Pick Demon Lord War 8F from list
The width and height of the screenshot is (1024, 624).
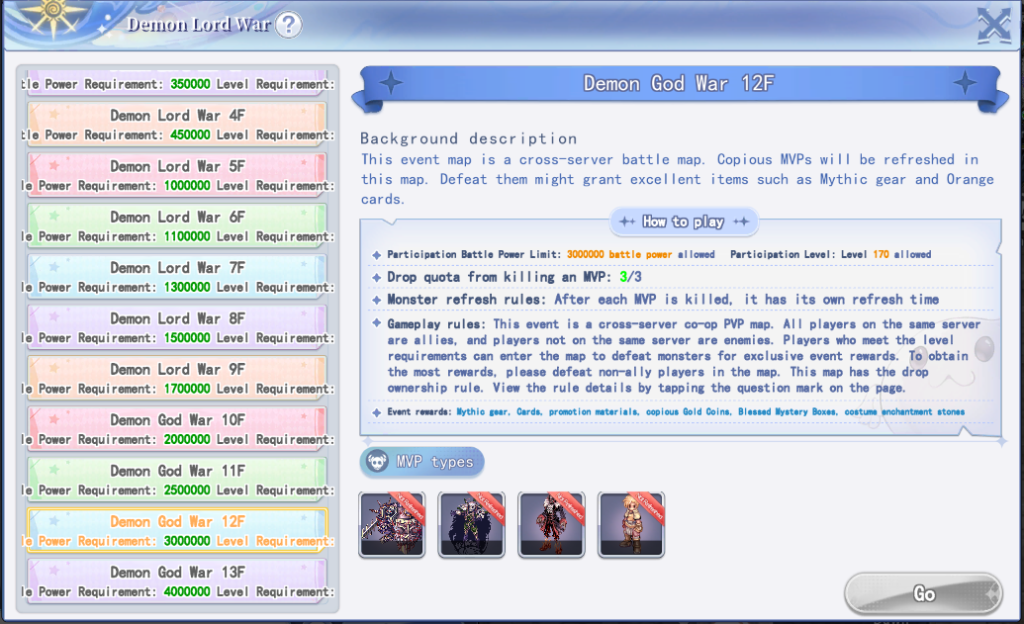tap(177, 328)
